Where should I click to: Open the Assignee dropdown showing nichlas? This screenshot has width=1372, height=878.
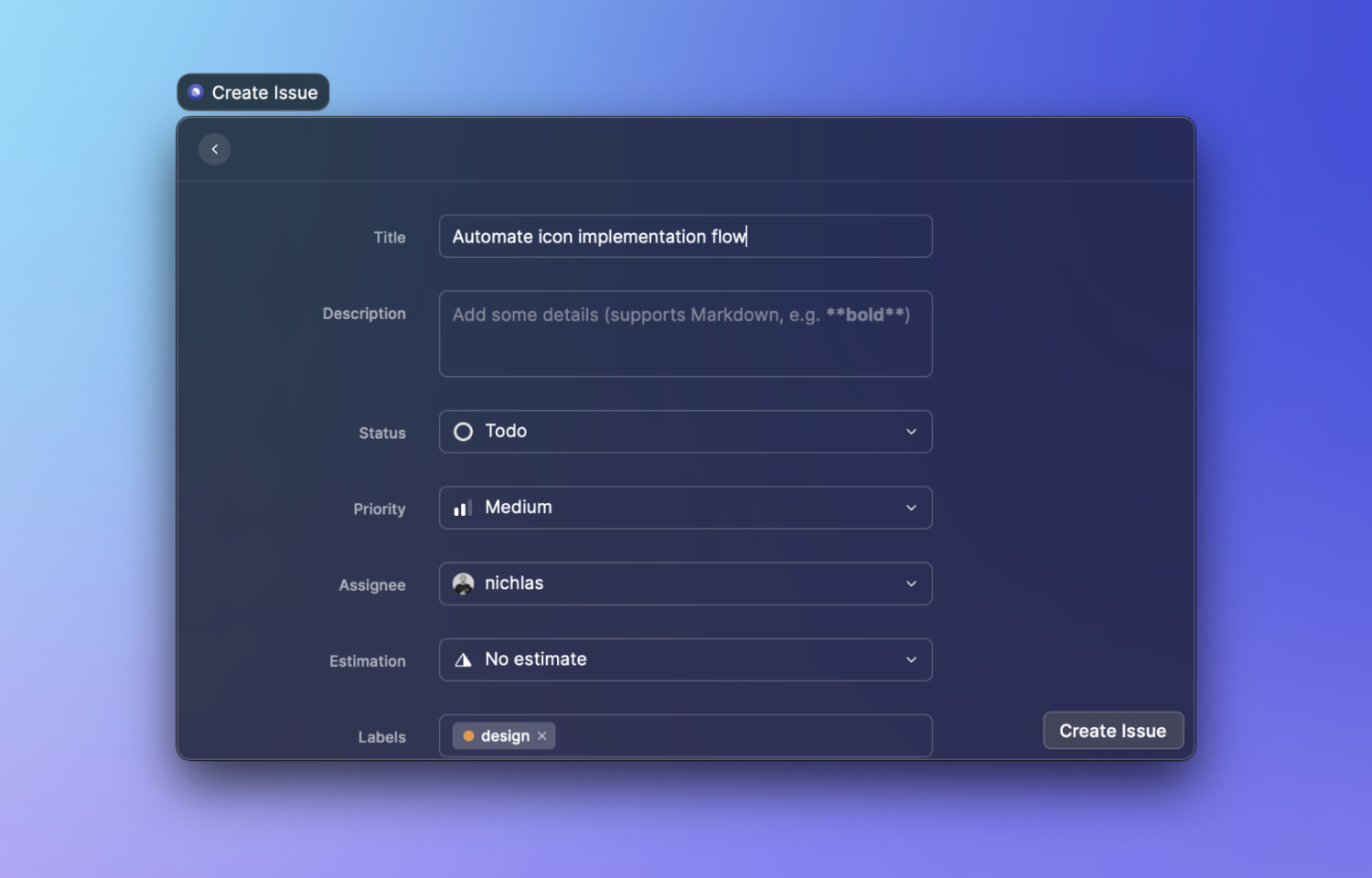(x=686, y=584)
